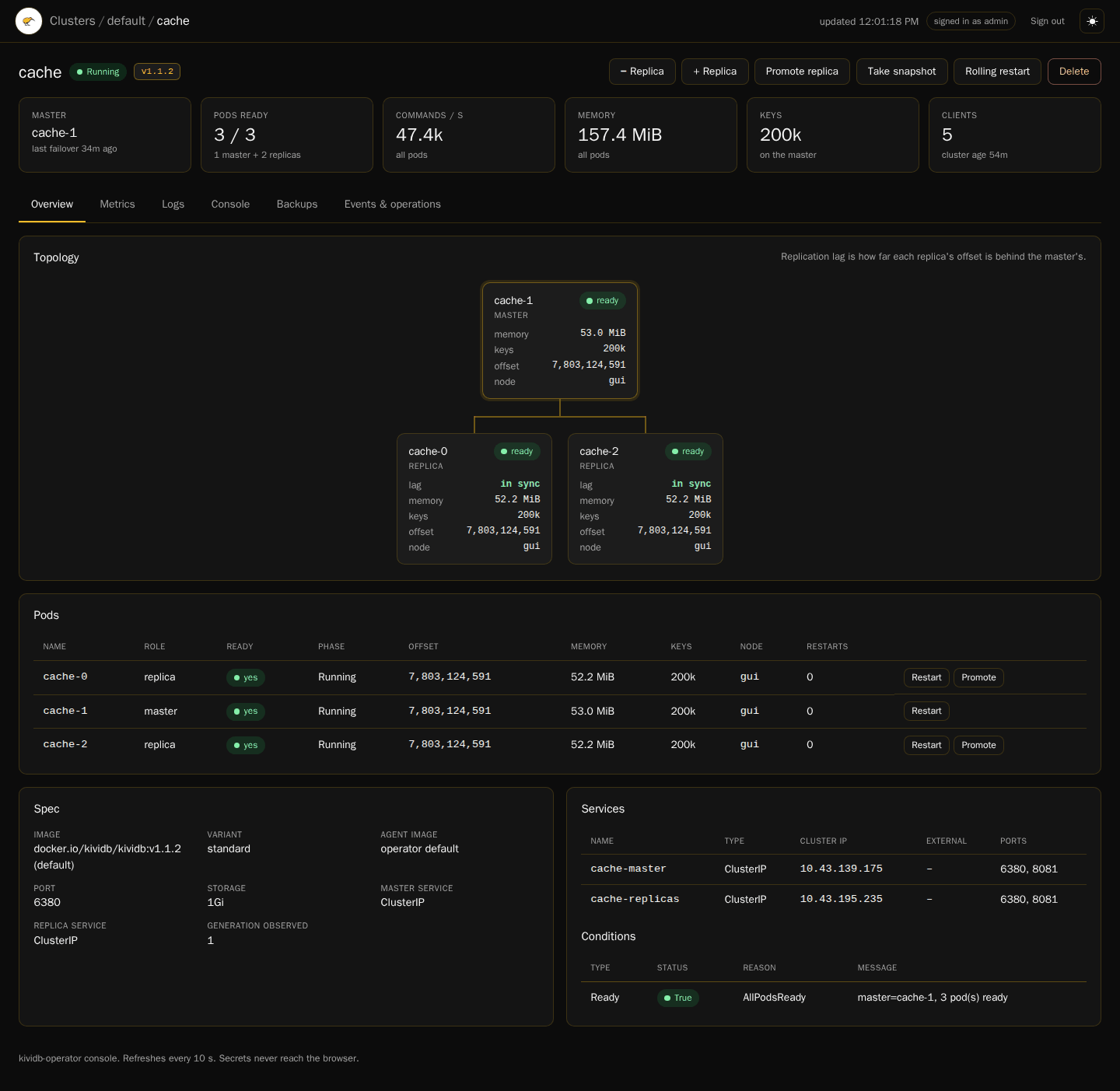This screenshot has width=1120, height=1091.
Task: Promote the cache-2 pod
Action: point(978,745)
